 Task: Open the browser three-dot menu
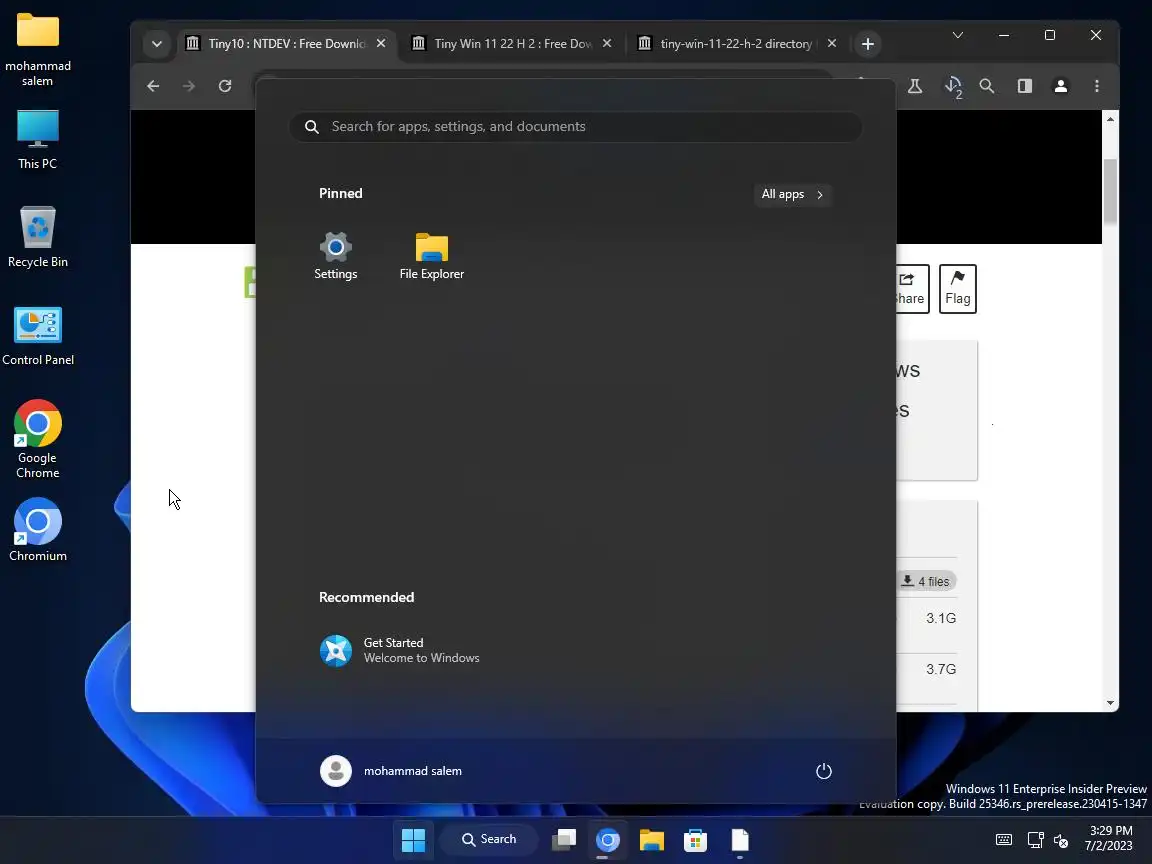[1097, 86]
